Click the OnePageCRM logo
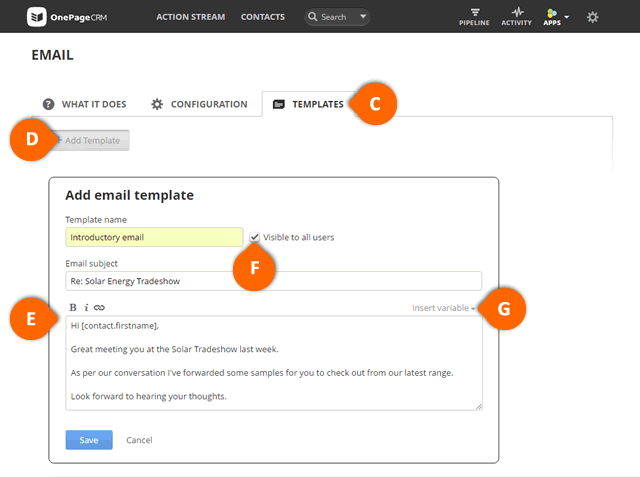 (x=67, y=17)
